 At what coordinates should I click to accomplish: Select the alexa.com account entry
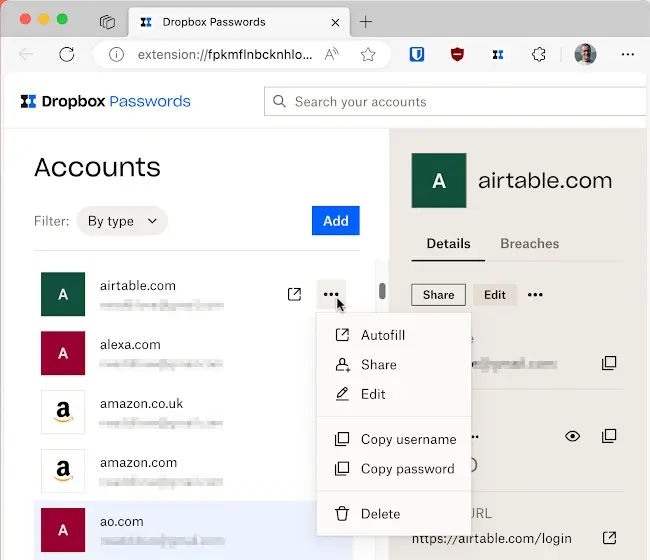(193, 353)
